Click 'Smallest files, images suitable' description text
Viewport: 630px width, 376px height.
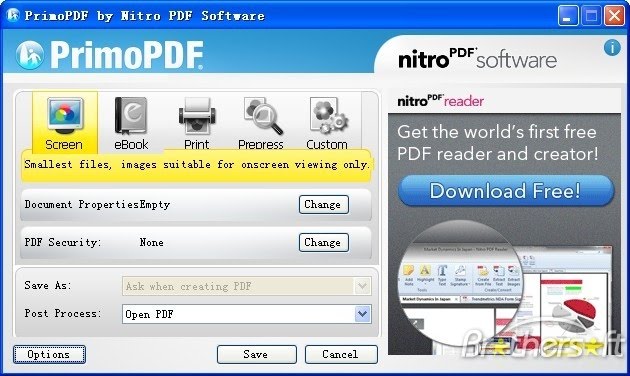pyautogui.click(x=196, y=165)
